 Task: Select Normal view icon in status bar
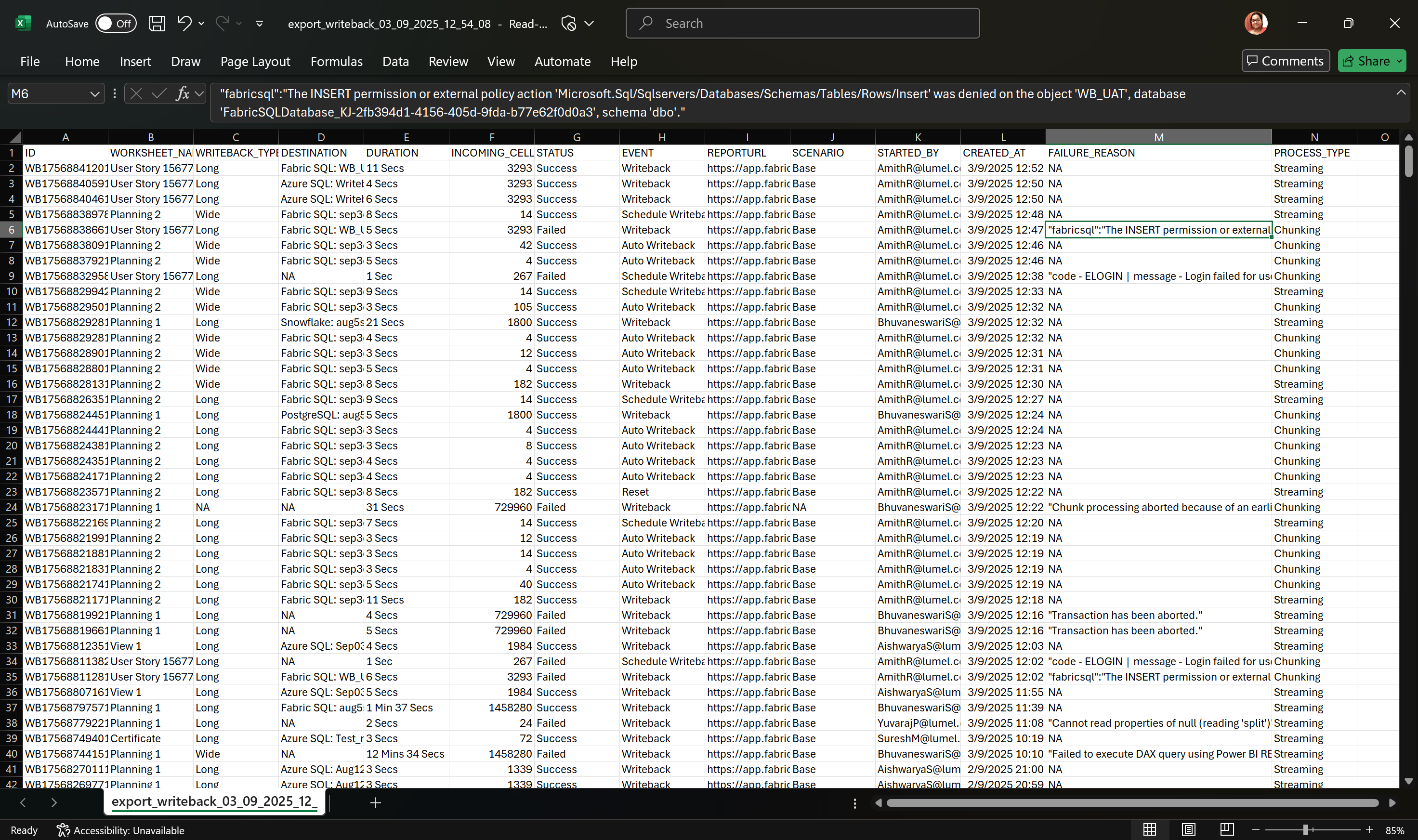[1150, 830]
